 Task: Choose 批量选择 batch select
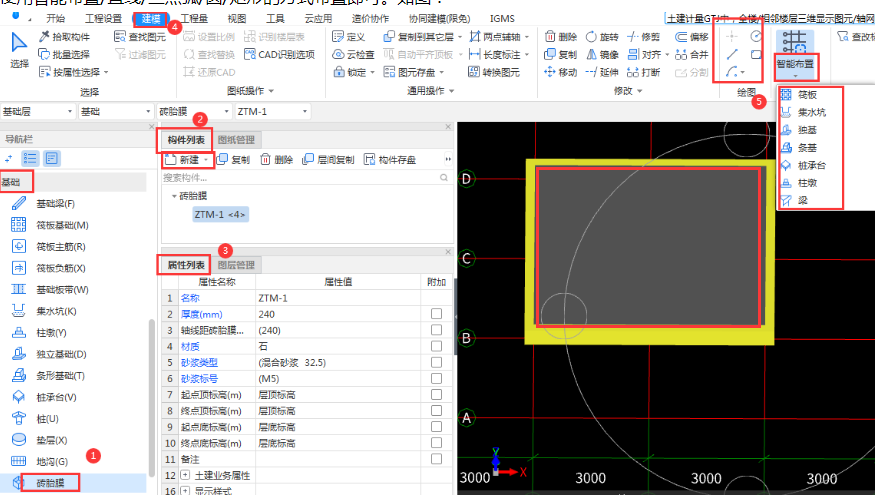click(x=64, y=54)
